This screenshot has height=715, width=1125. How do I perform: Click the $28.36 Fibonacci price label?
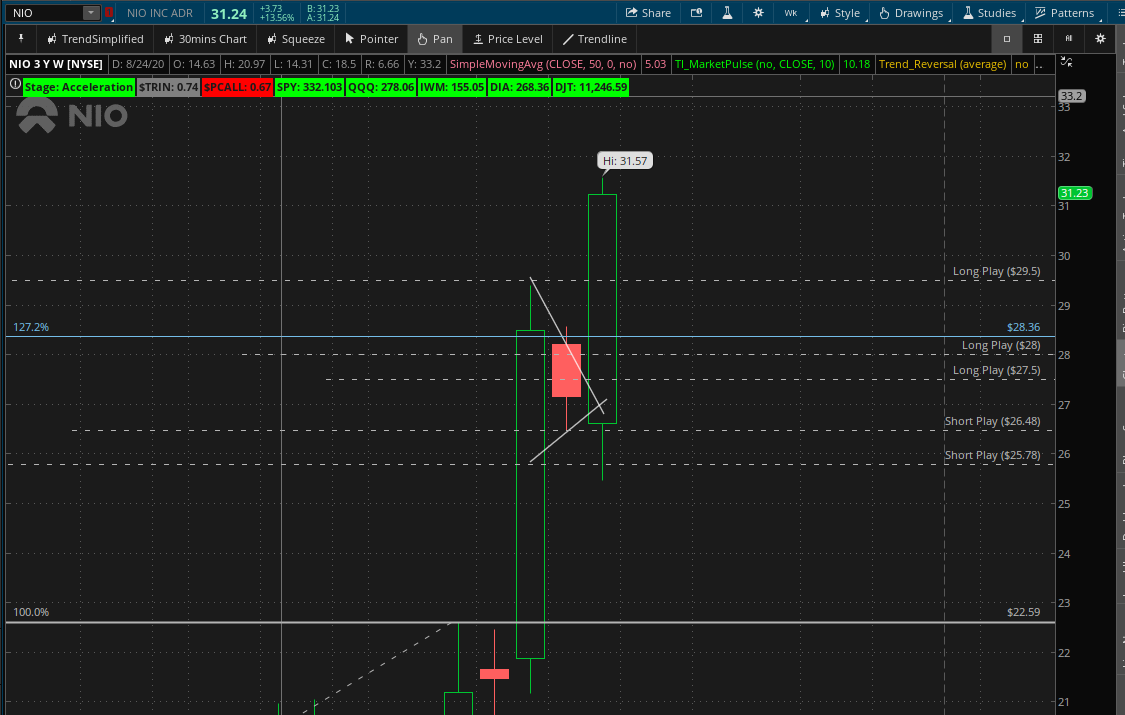1023,327
